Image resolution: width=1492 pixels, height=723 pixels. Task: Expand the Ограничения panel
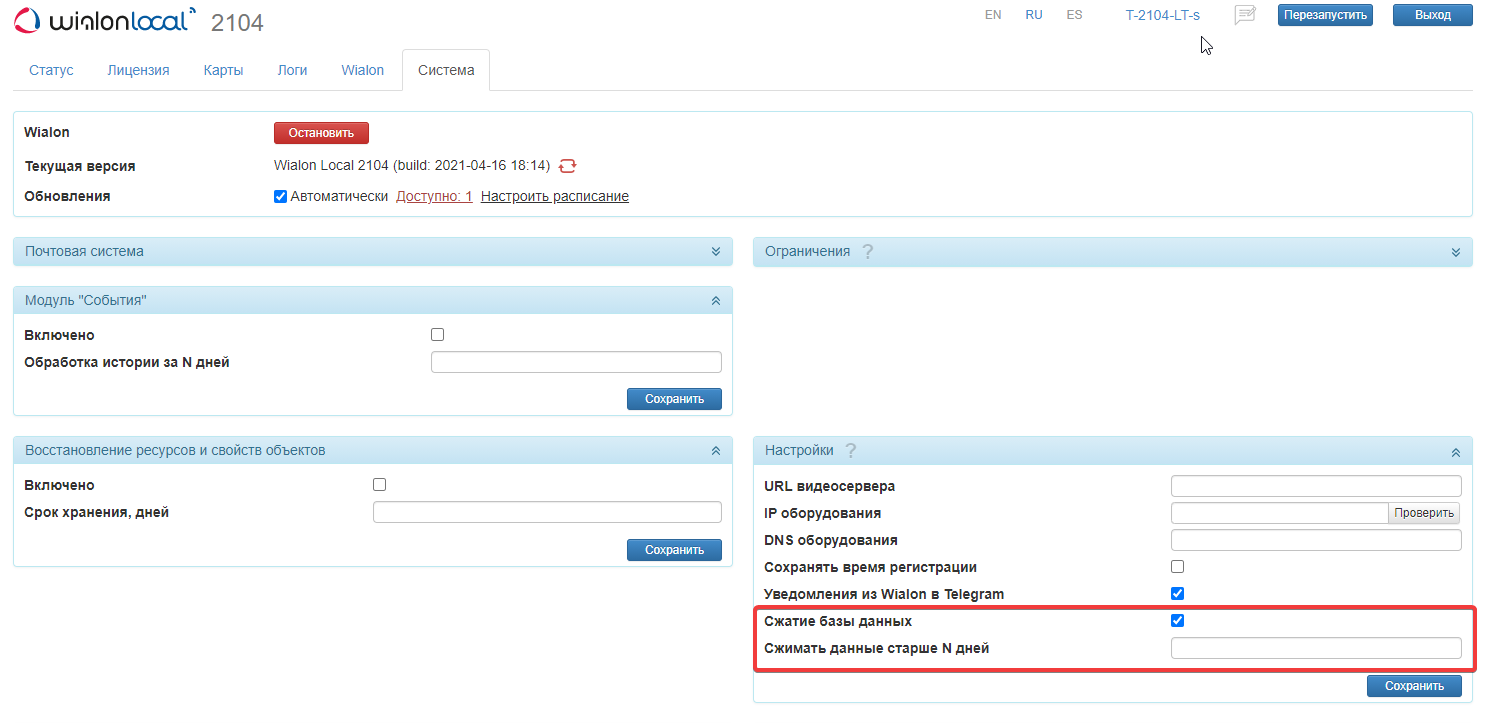click(x=1455, y=252)
